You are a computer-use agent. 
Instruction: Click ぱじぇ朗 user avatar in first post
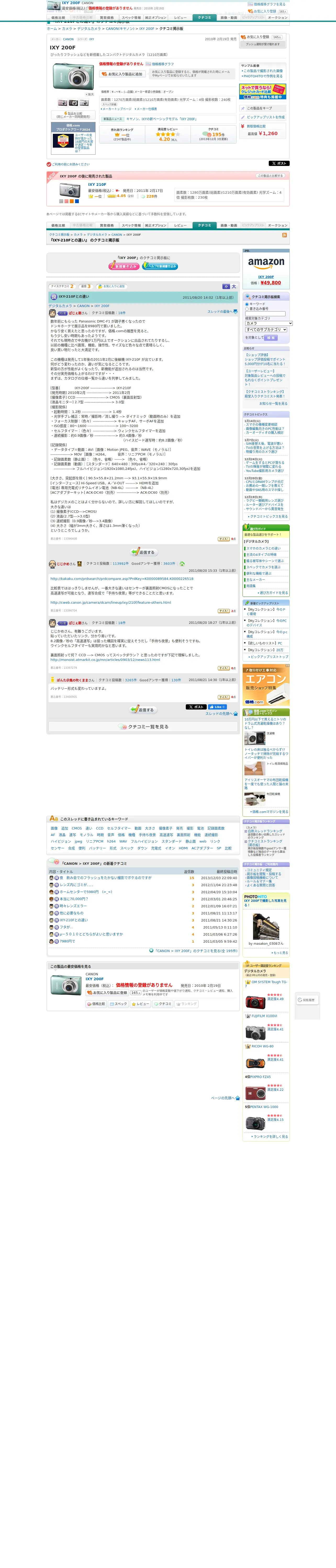coord(52,313)
